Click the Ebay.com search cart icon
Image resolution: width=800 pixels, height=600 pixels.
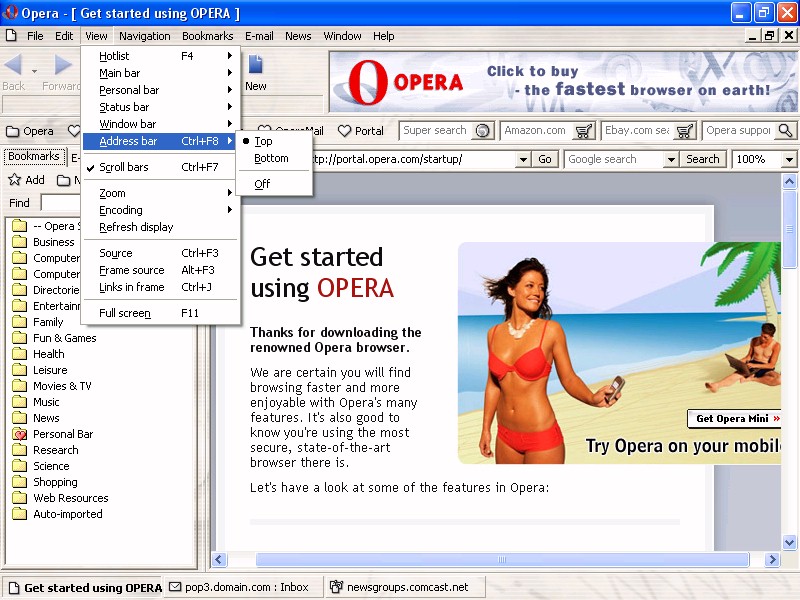[x=684, y=131]
